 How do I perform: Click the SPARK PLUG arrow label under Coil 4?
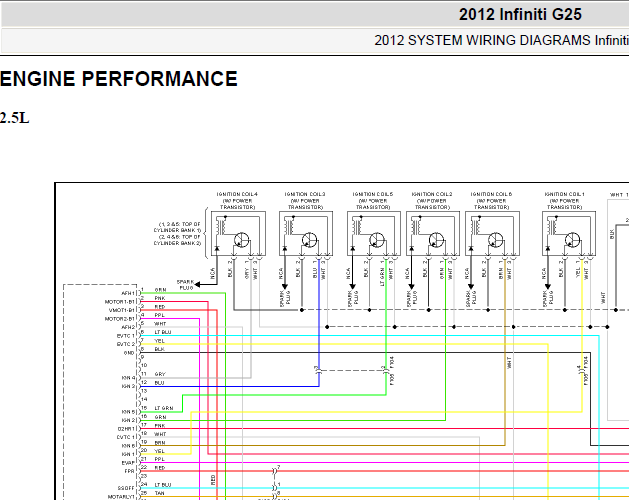click(x=186, y=285)
